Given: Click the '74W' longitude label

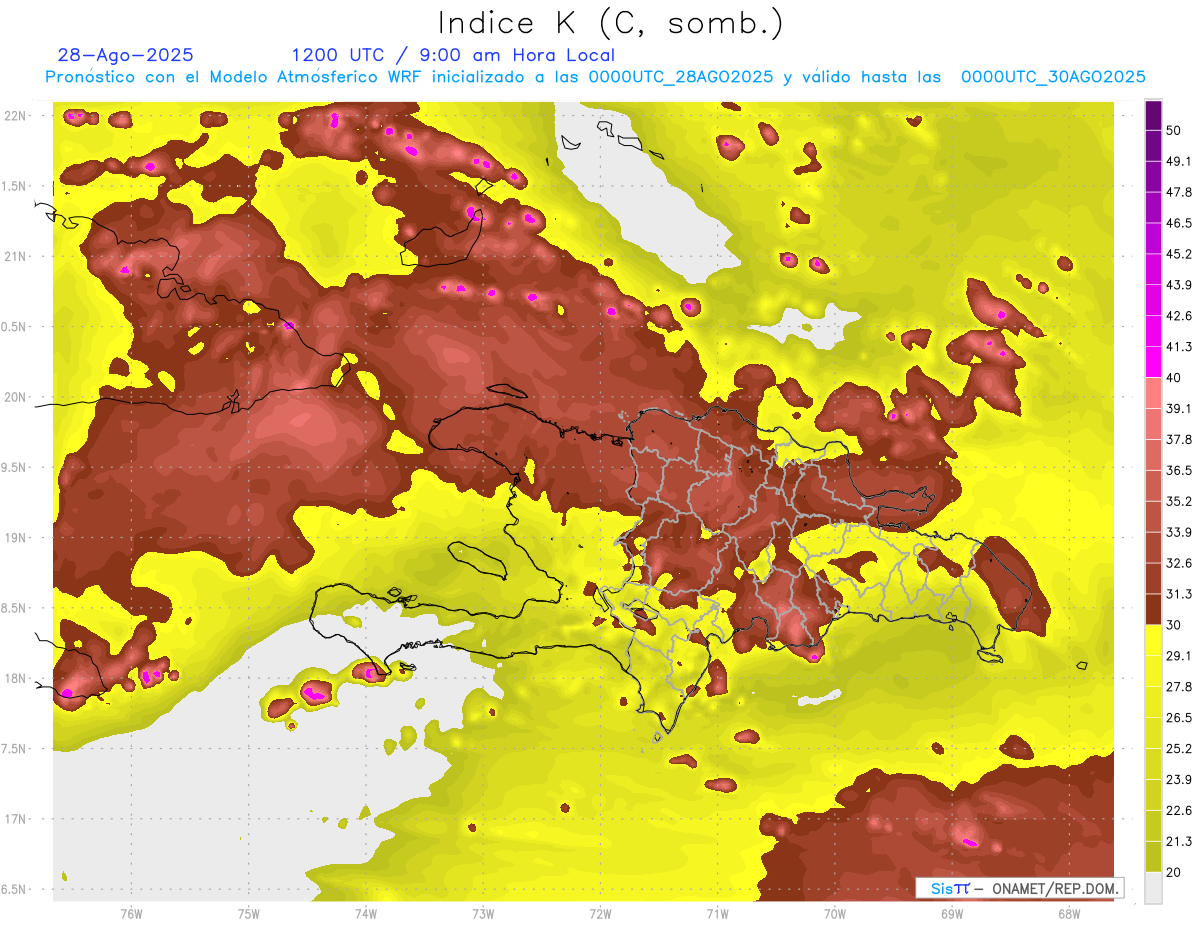Looking at the screenshot, I should [x=366, y=913].
